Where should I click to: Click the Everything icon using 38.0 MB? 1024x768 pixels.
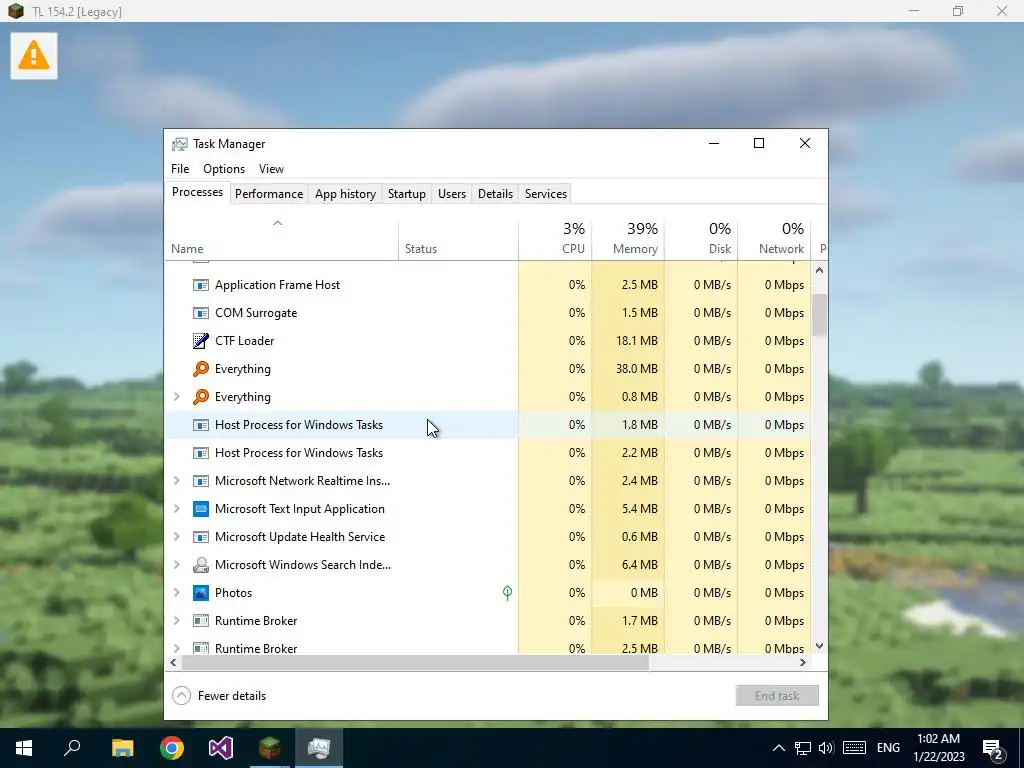tap(200, 369)
